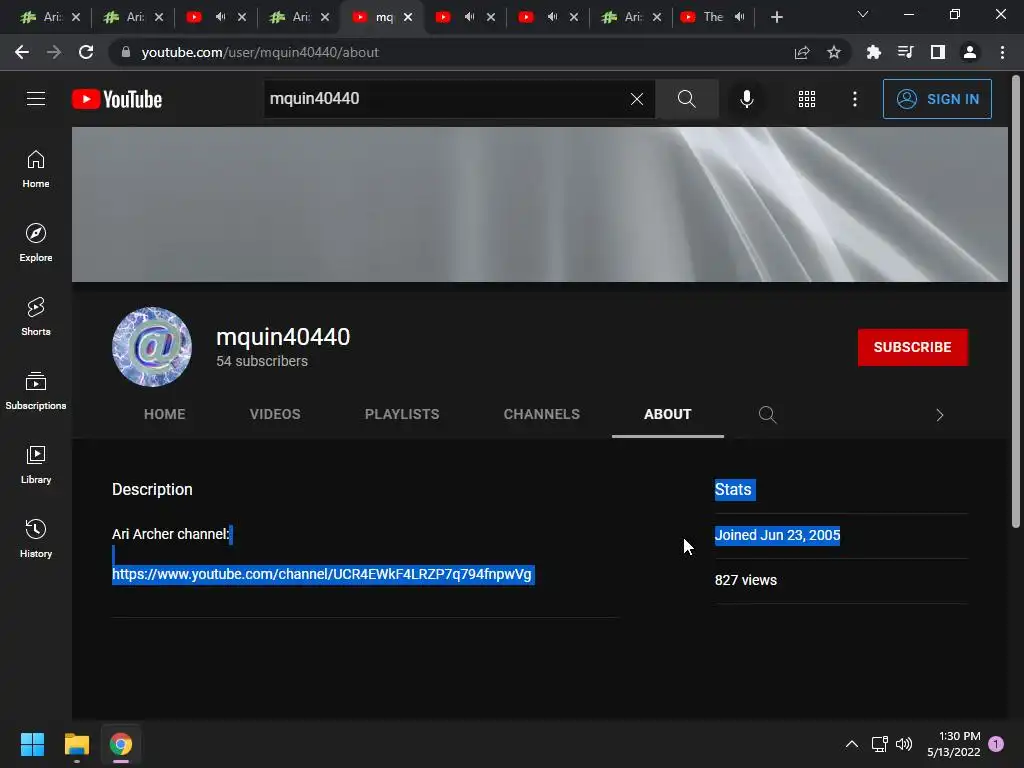Open History in the left sidebar

(x=36, y=538)
